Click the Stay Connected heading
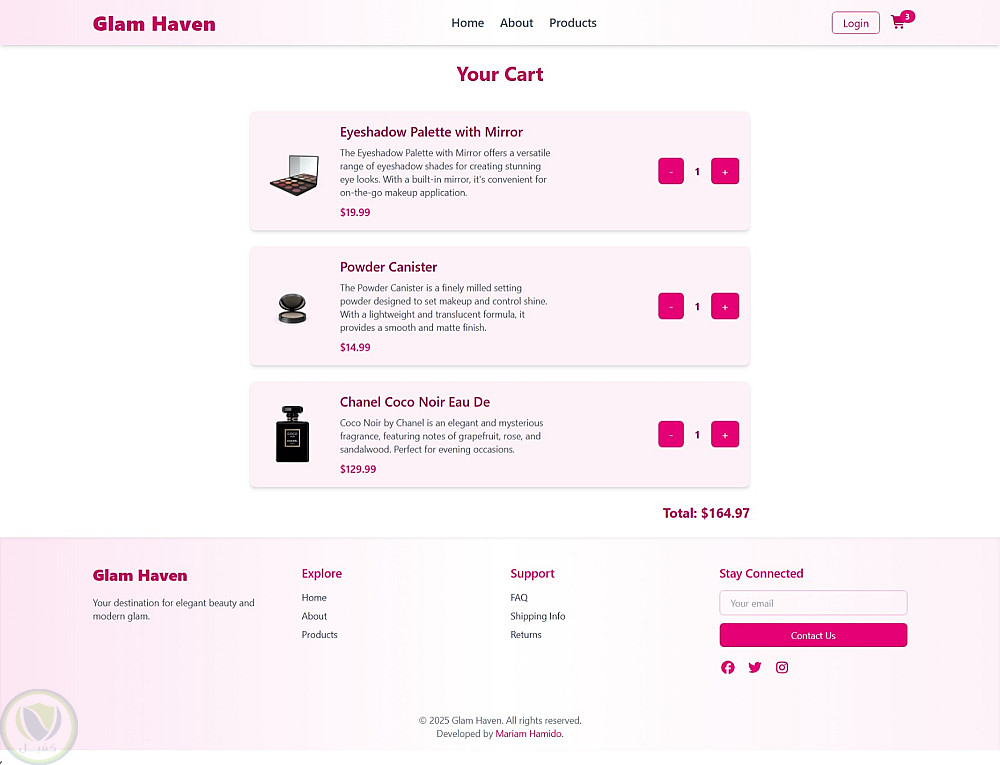 click(x=761, y=573)
